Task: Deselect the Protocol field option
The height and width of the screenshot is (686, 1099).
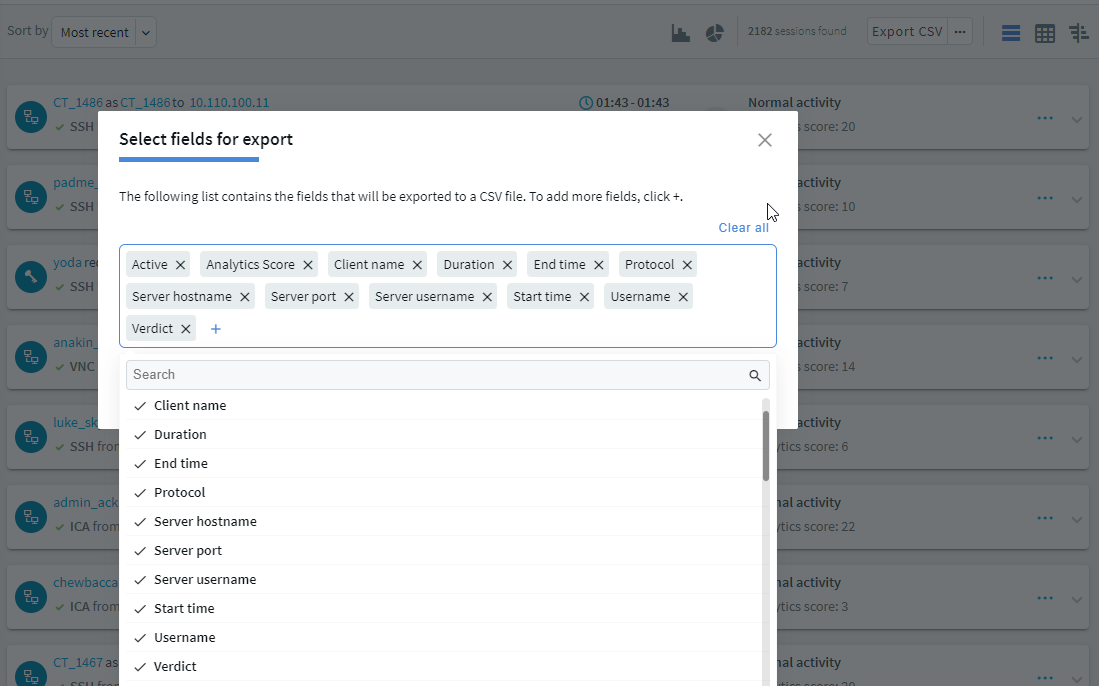Action: 180,493
